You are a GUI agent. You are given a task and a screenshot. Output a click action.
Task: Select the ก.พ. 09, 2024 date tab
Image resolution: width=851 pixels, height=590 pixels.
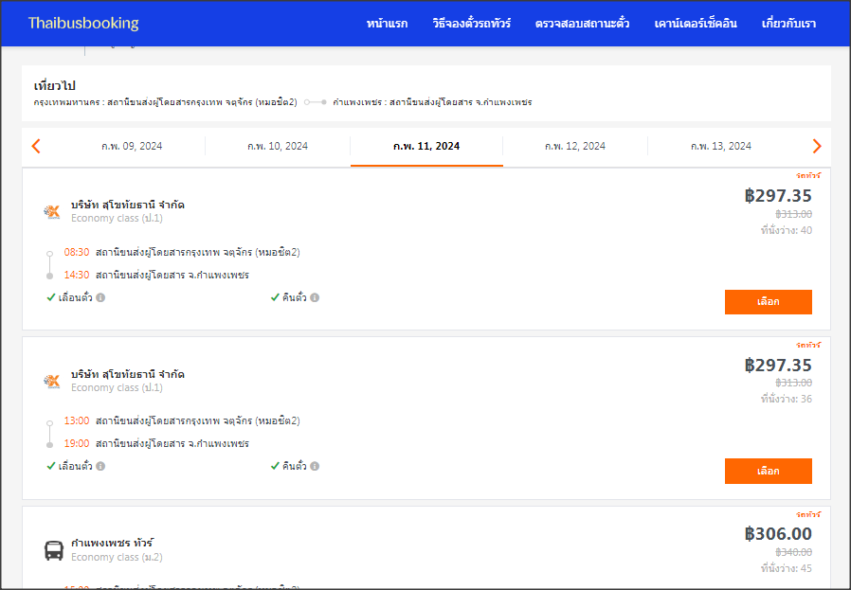132,146
